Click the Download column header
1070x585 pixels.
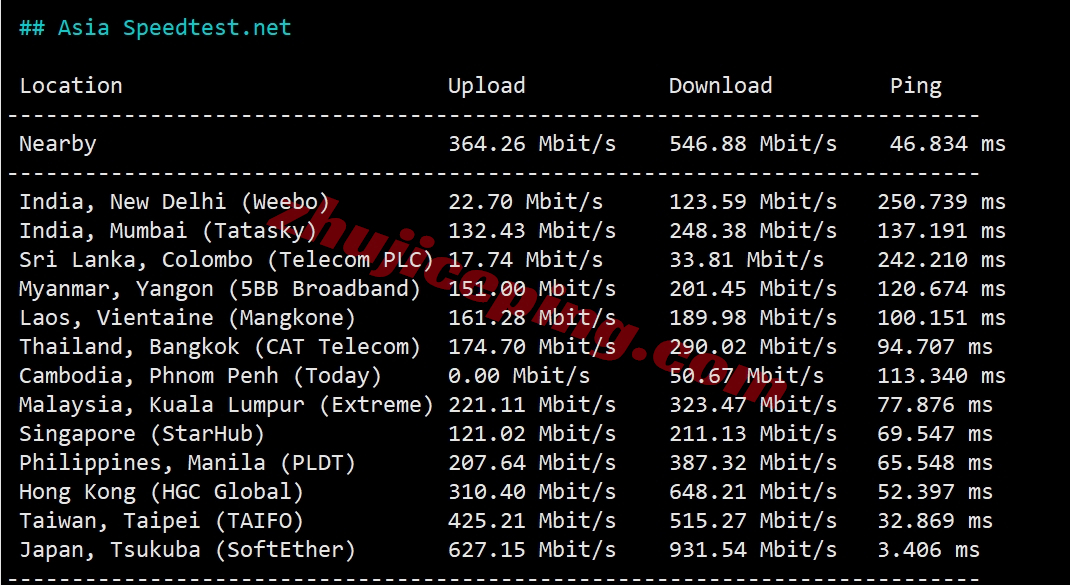pos(721,86)
